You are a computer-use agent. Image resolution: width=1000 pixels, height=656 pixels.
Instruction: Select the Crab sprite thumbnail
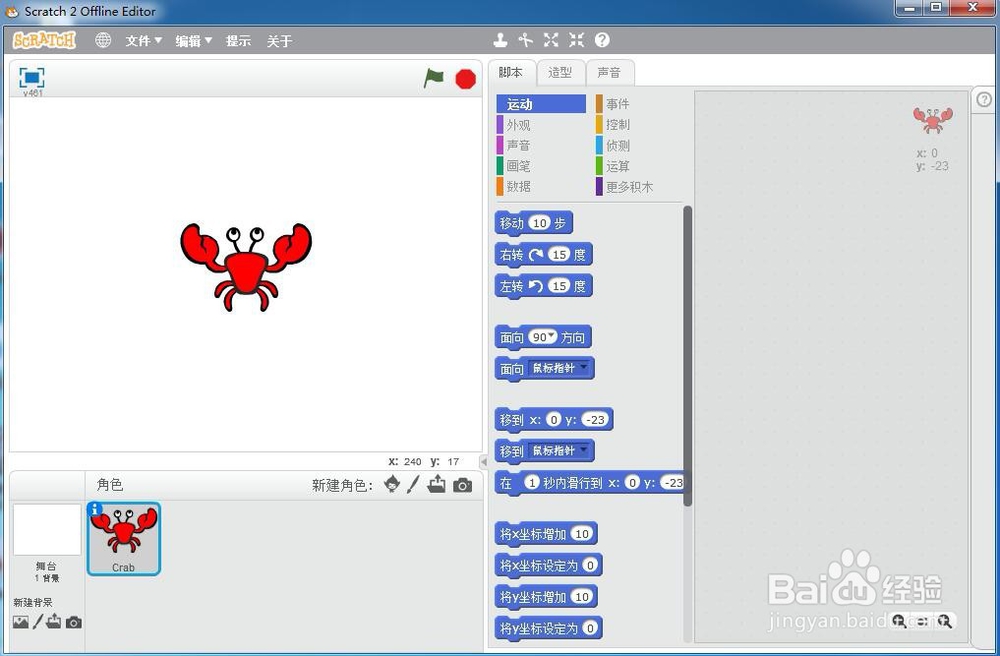pos(124,539)
